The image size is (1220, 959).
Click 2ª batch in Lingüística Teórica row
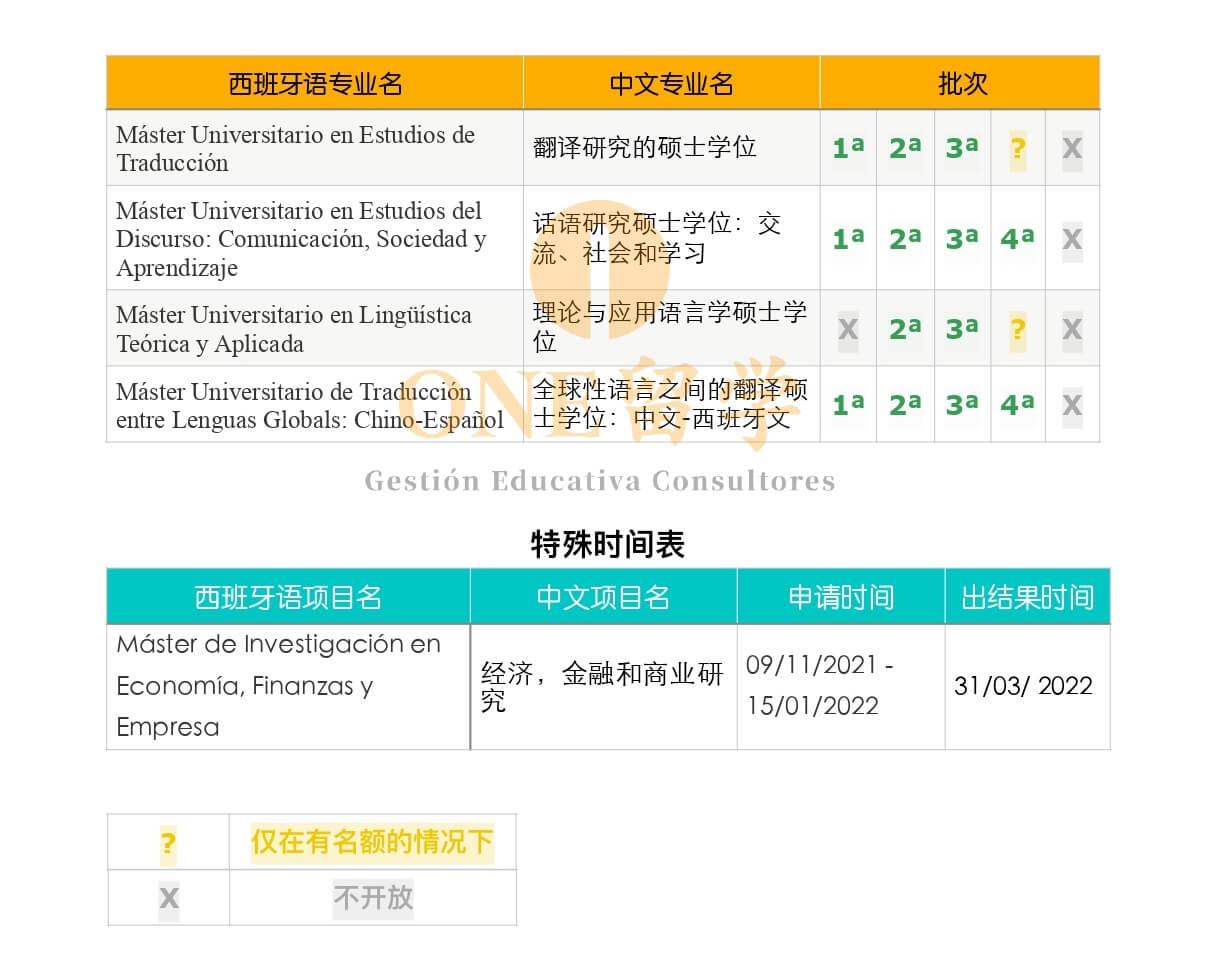(x=905, y=329)
